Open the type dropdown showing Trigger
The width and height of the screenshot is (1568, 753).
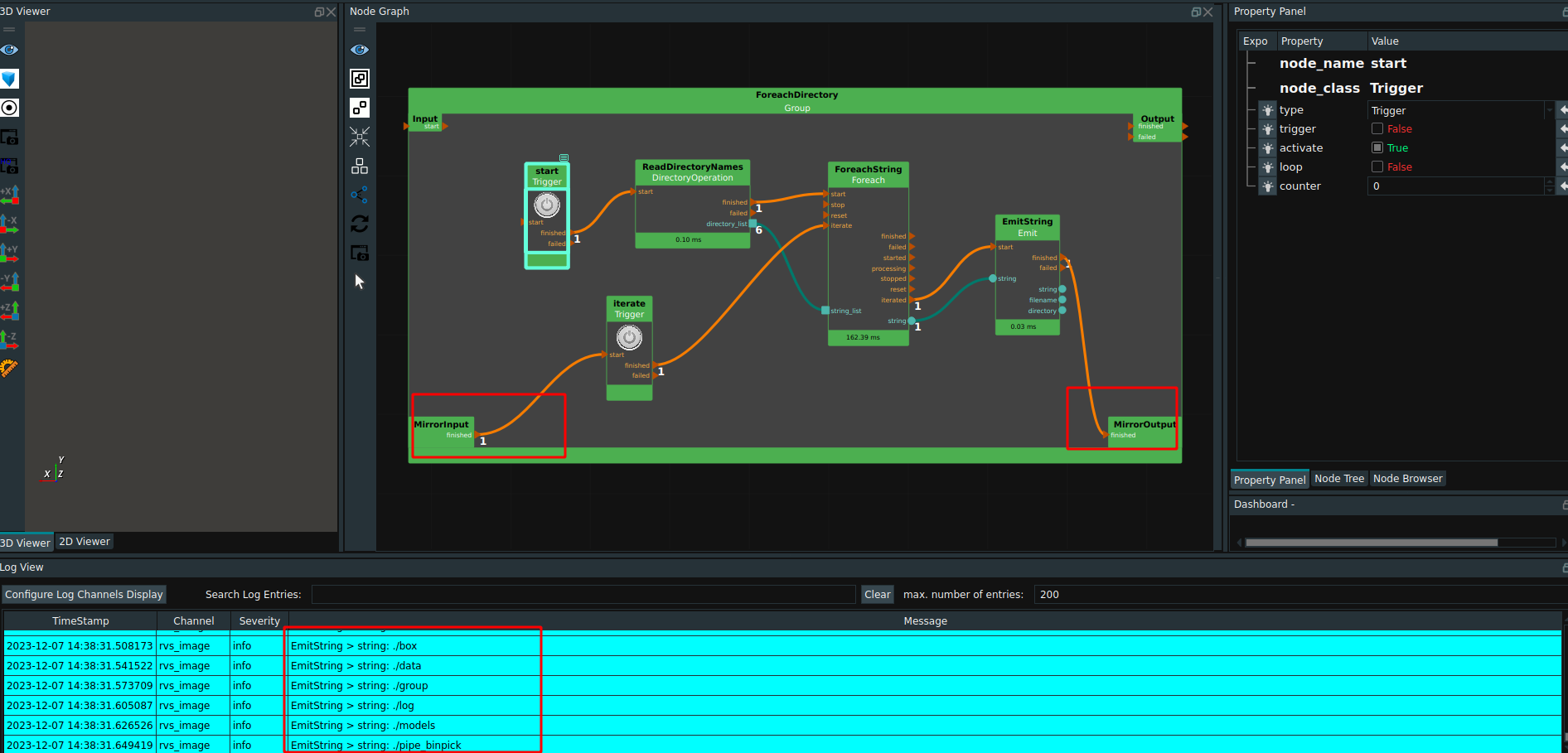coord(1460,110)
